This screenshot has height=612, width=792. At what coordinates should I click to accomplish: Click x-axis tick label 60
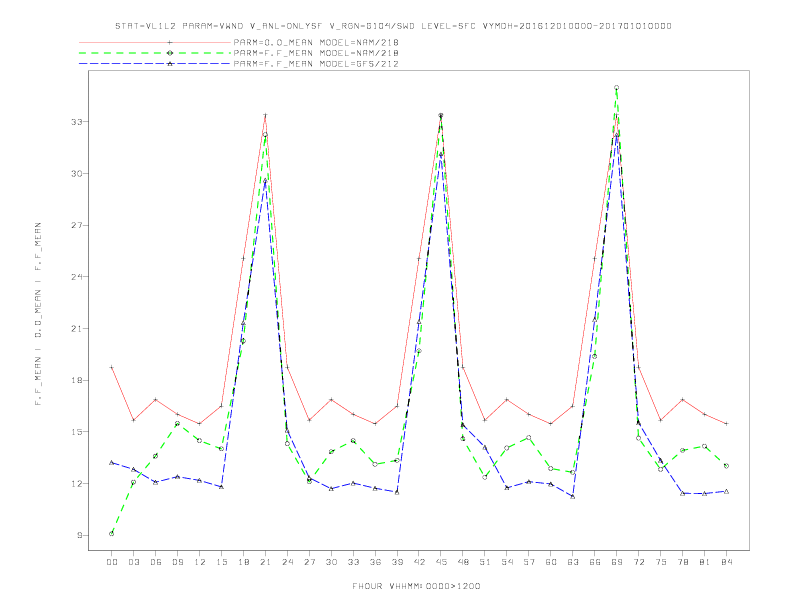(551, 562)
